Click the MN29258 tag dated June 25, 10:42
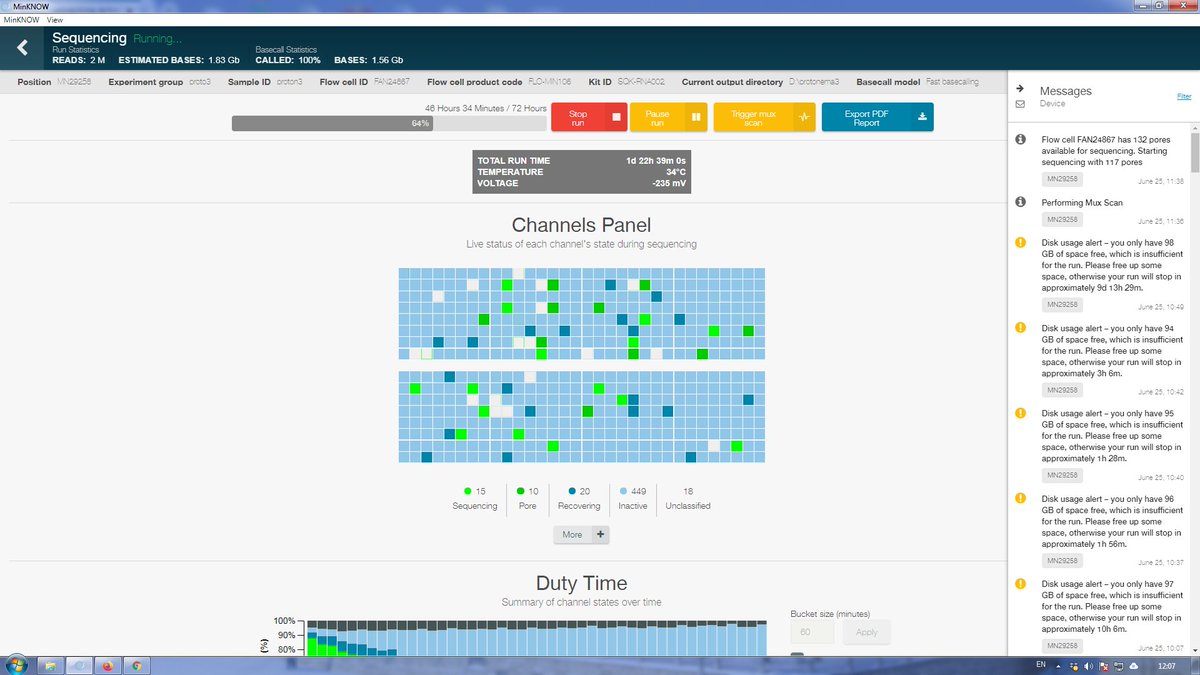The image size is (1200, 675). (x=1062, y=390)
